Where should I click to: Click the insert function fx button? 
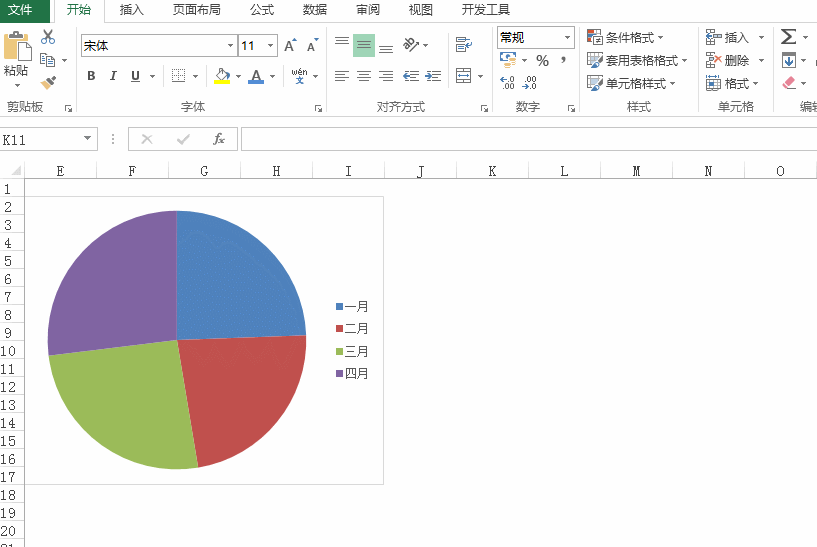click(x=219, y=139)
